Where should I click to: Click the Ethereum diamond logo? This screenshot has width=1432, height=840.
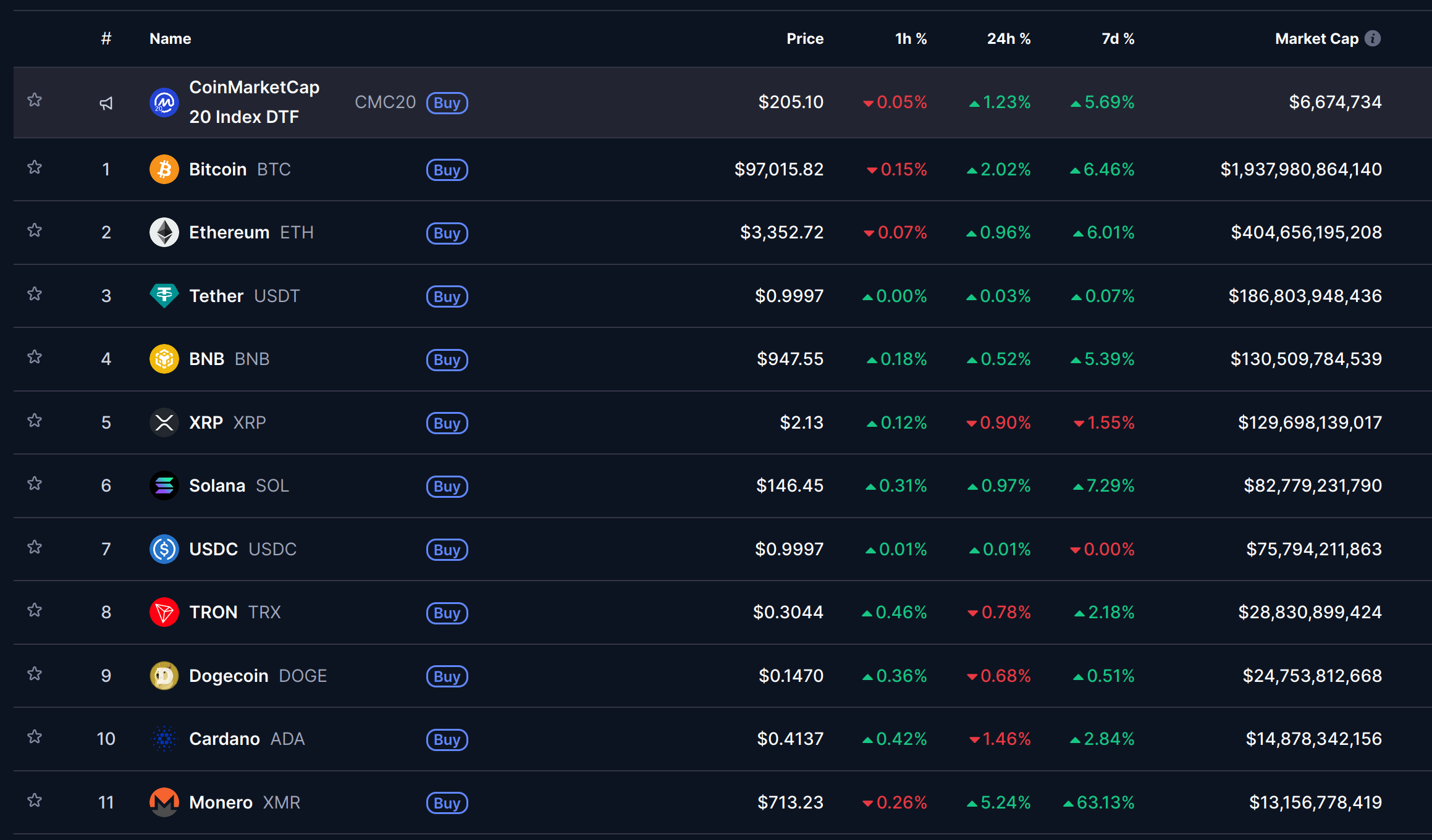pyautogui.click(x=164, y=232)
